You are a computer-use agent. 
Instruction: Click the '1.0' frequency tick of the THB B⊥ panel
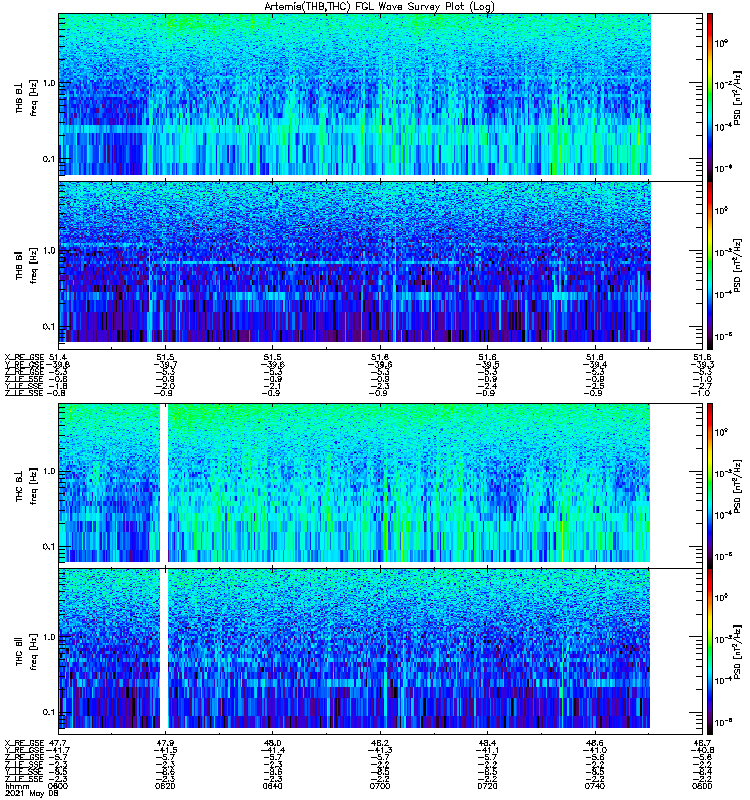pyautogui.click(x=49, y=83)
